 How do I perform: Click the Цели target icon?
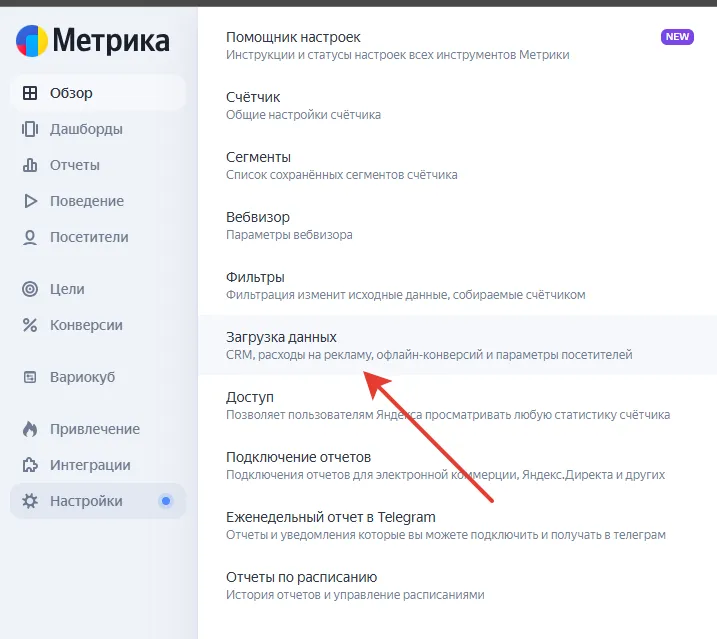click(x=30, y=289)
